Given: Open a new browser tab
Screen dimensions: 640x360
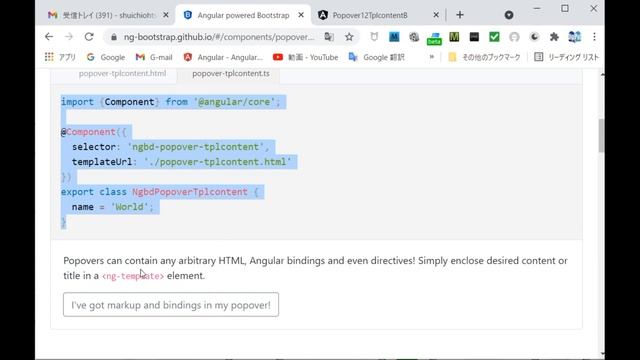Looking at the screenshot, I should pos(460,15).
